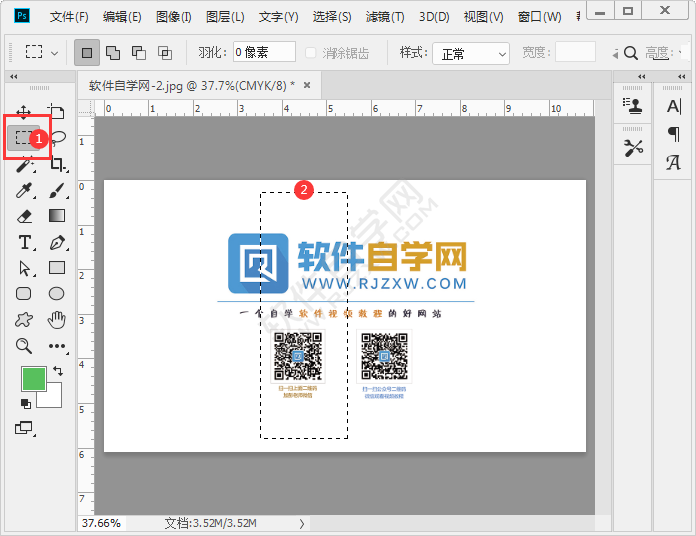This screenshot has width=696, height=536.
Task: Expand the status bar info arrow
Action: (x=302, y=523)
